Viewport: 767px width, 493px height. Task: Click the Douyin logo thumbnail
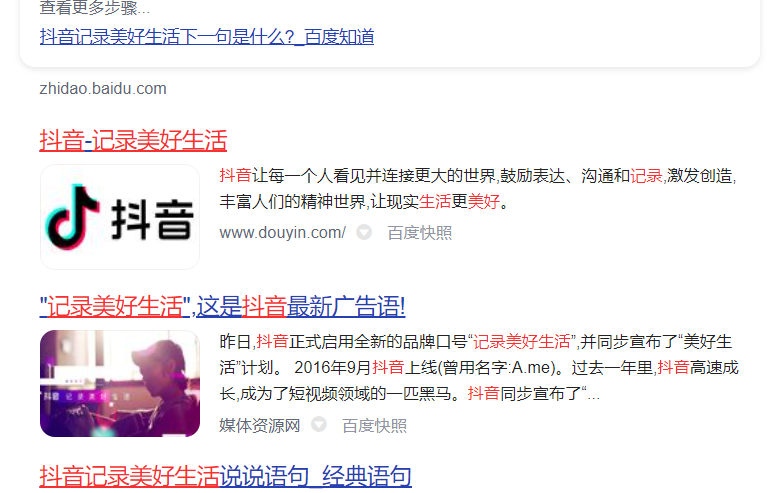click(x=120, y=217)
